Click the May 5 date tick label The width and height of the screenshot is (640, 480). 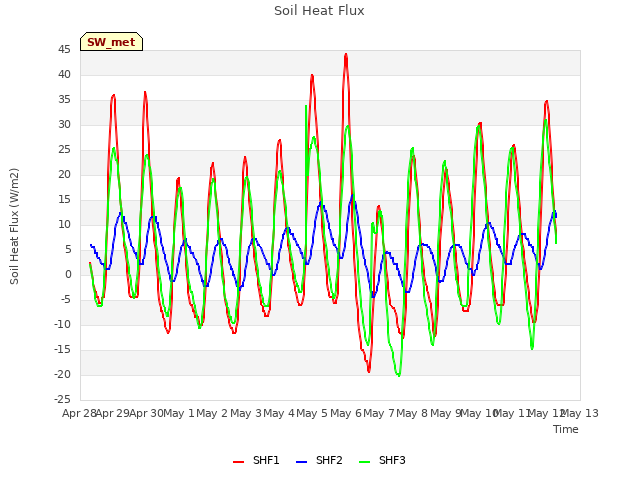pos(312,413)
